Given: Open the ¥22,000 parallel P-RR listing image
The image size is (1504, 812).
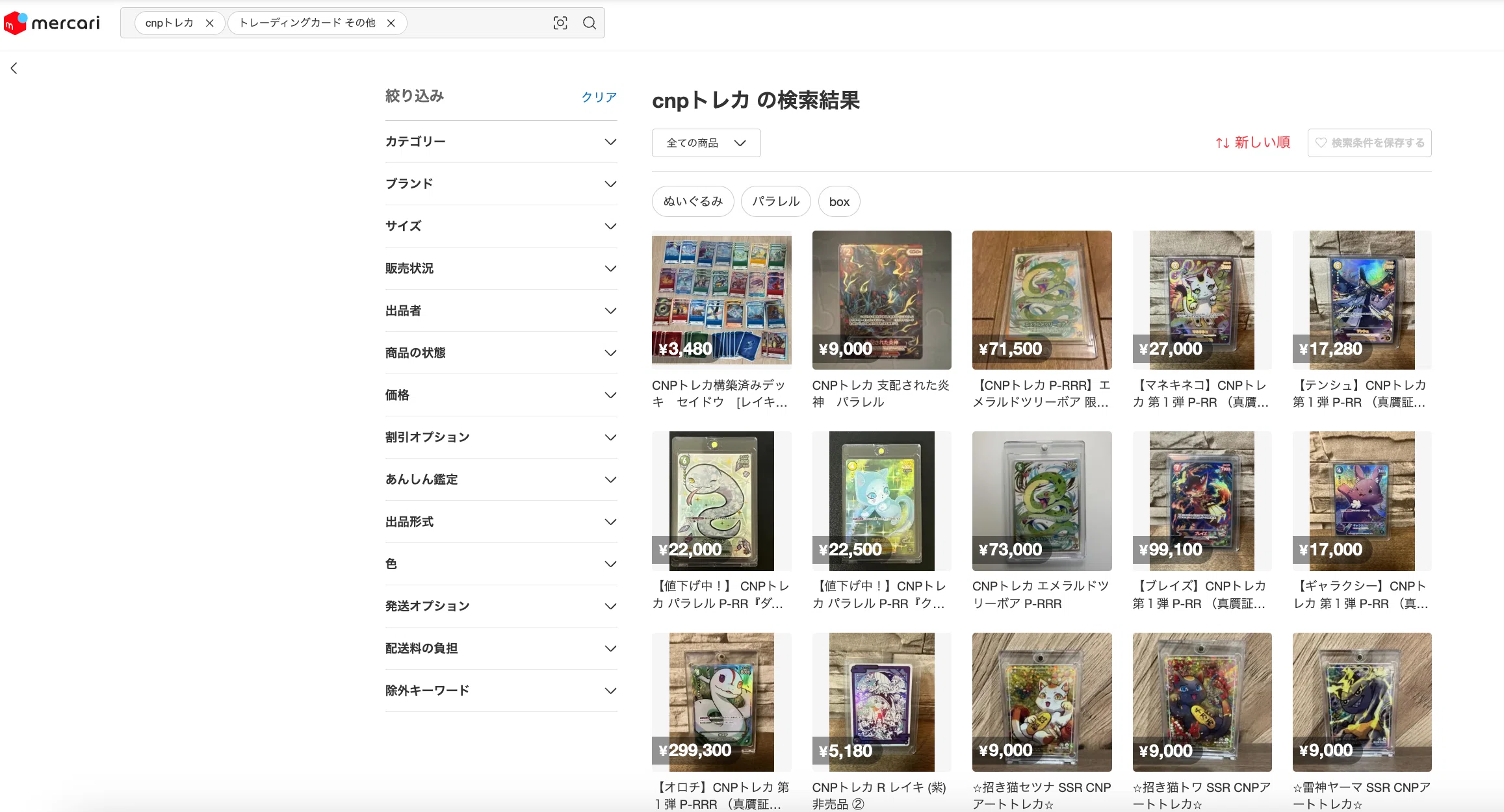Looking at the screenshot, I should pyautogui.click(x=721, y=501).
